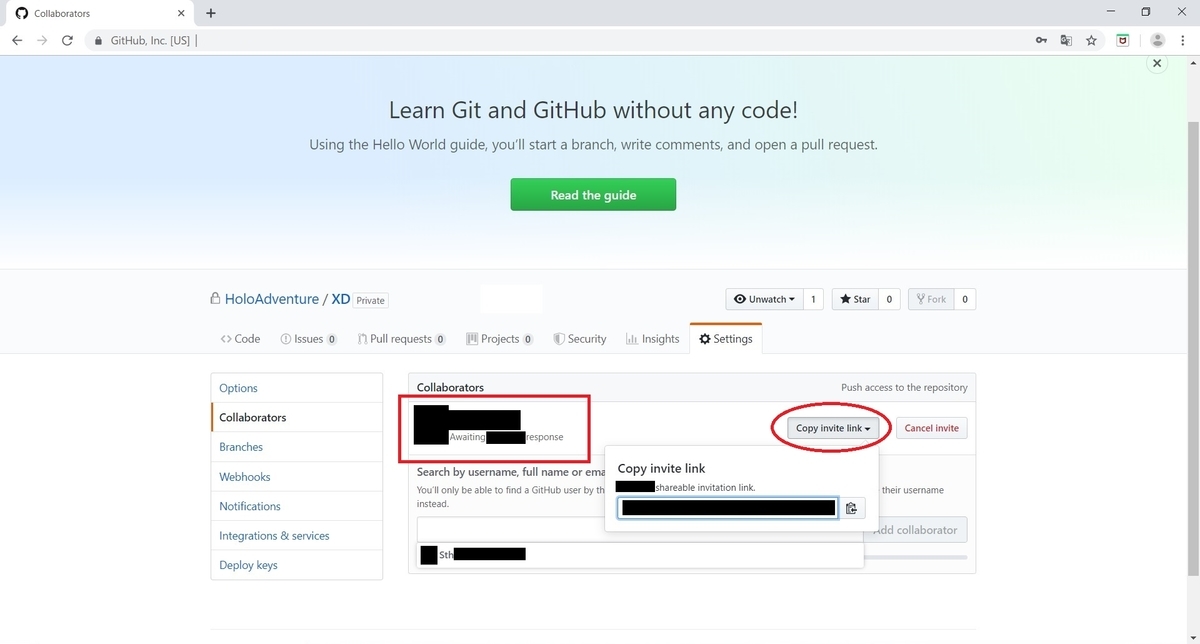Open the XD repository link
The width and height of the screenshot is (1200, 644).
pos(341,299)
